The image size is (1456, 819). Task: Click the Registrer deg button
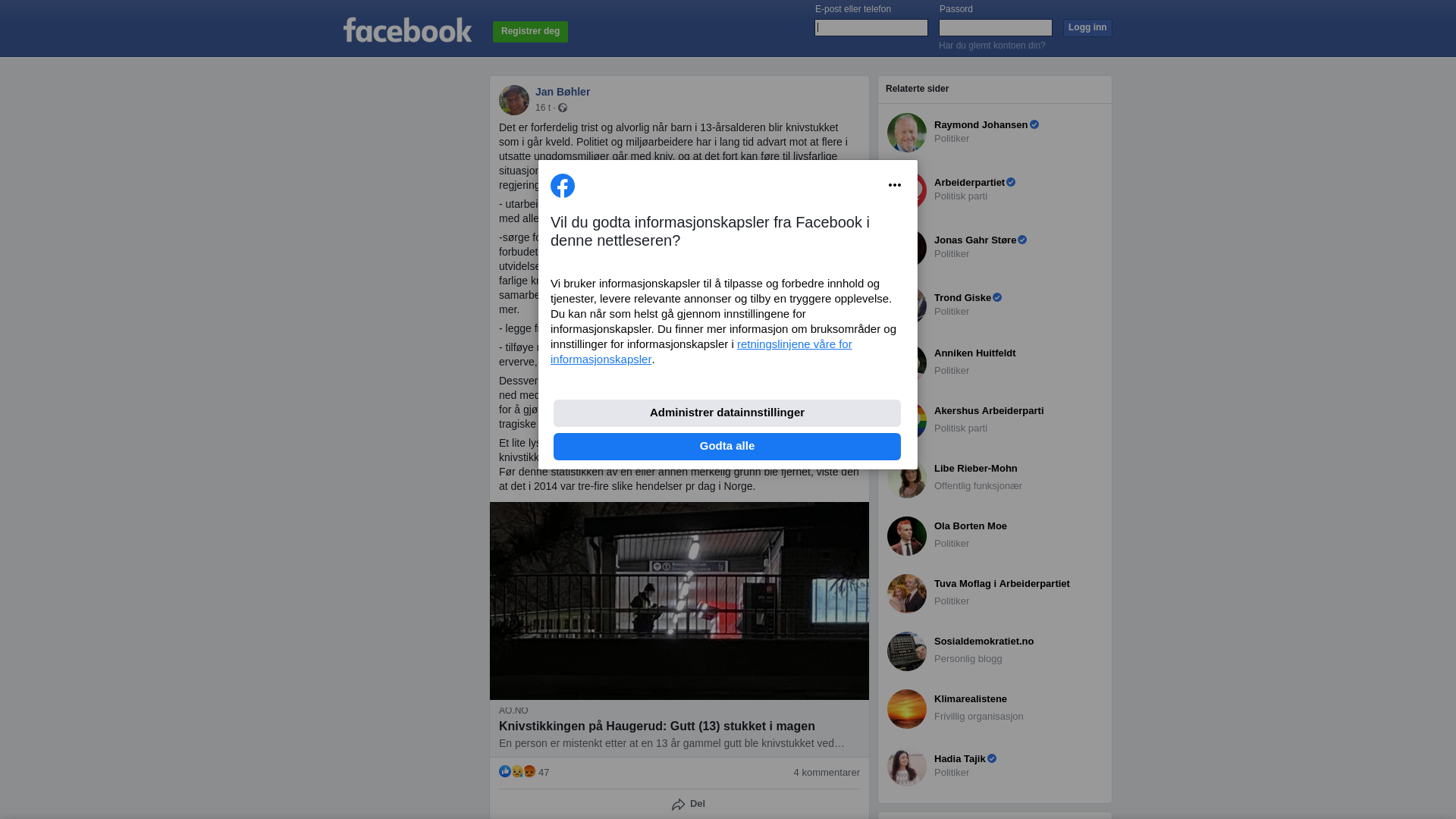pos(530,32)
